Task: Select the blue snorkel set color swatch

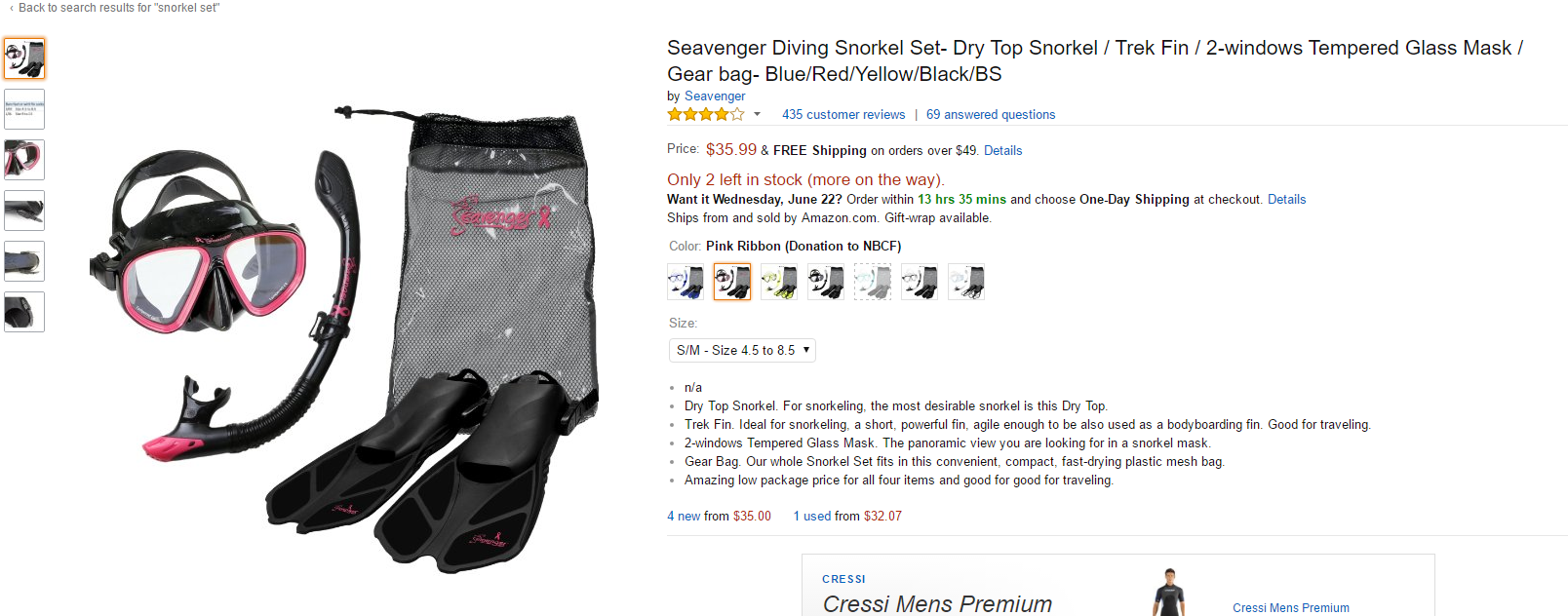Action: click(686, 282)
